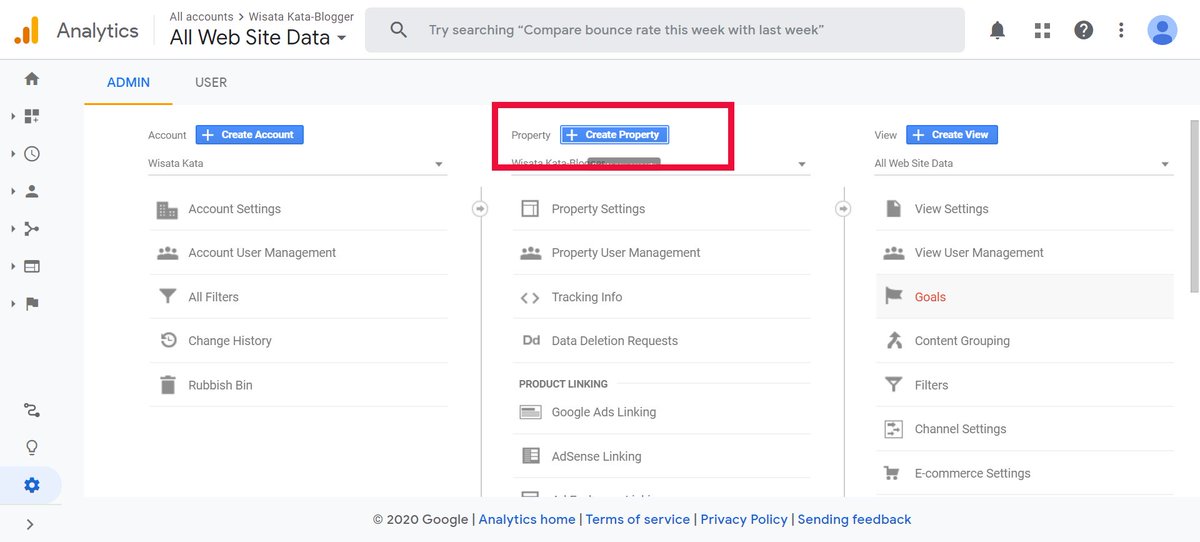Click the Google Analytics logo
This screenshot has height=542, width=1200.
click(x=26, y=30)
